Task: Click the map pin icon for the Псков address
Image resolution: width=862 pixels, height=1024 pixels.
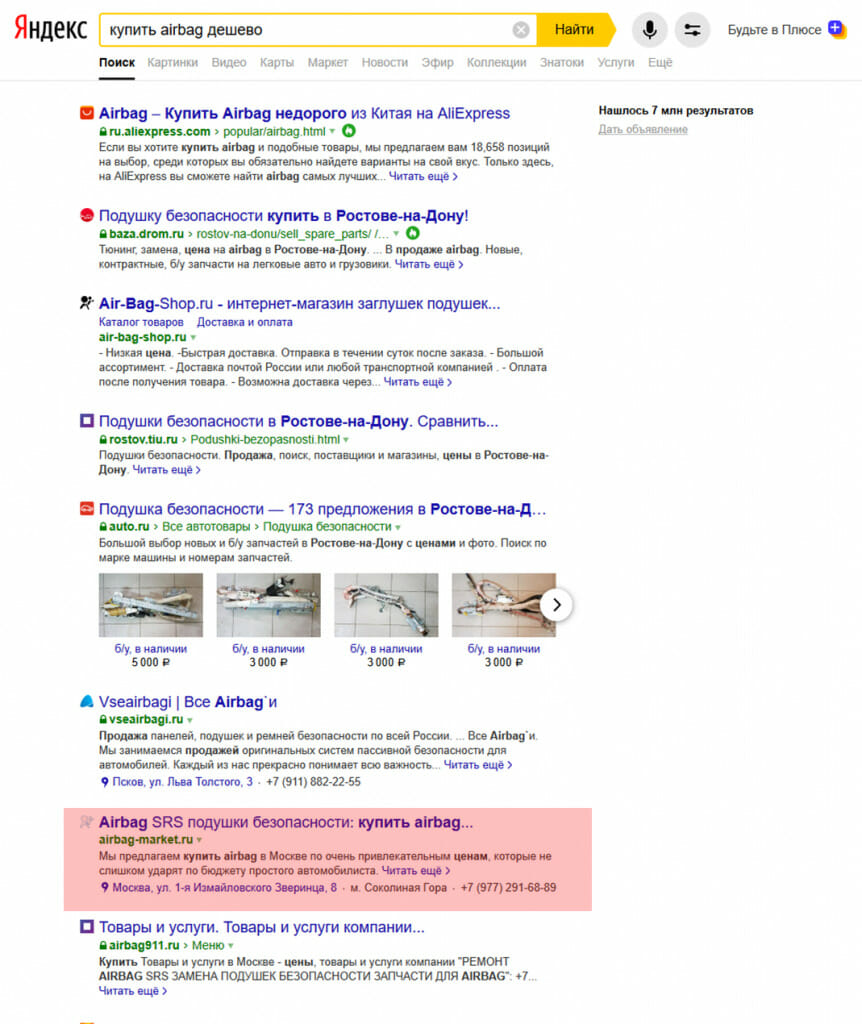Action: 104,782
